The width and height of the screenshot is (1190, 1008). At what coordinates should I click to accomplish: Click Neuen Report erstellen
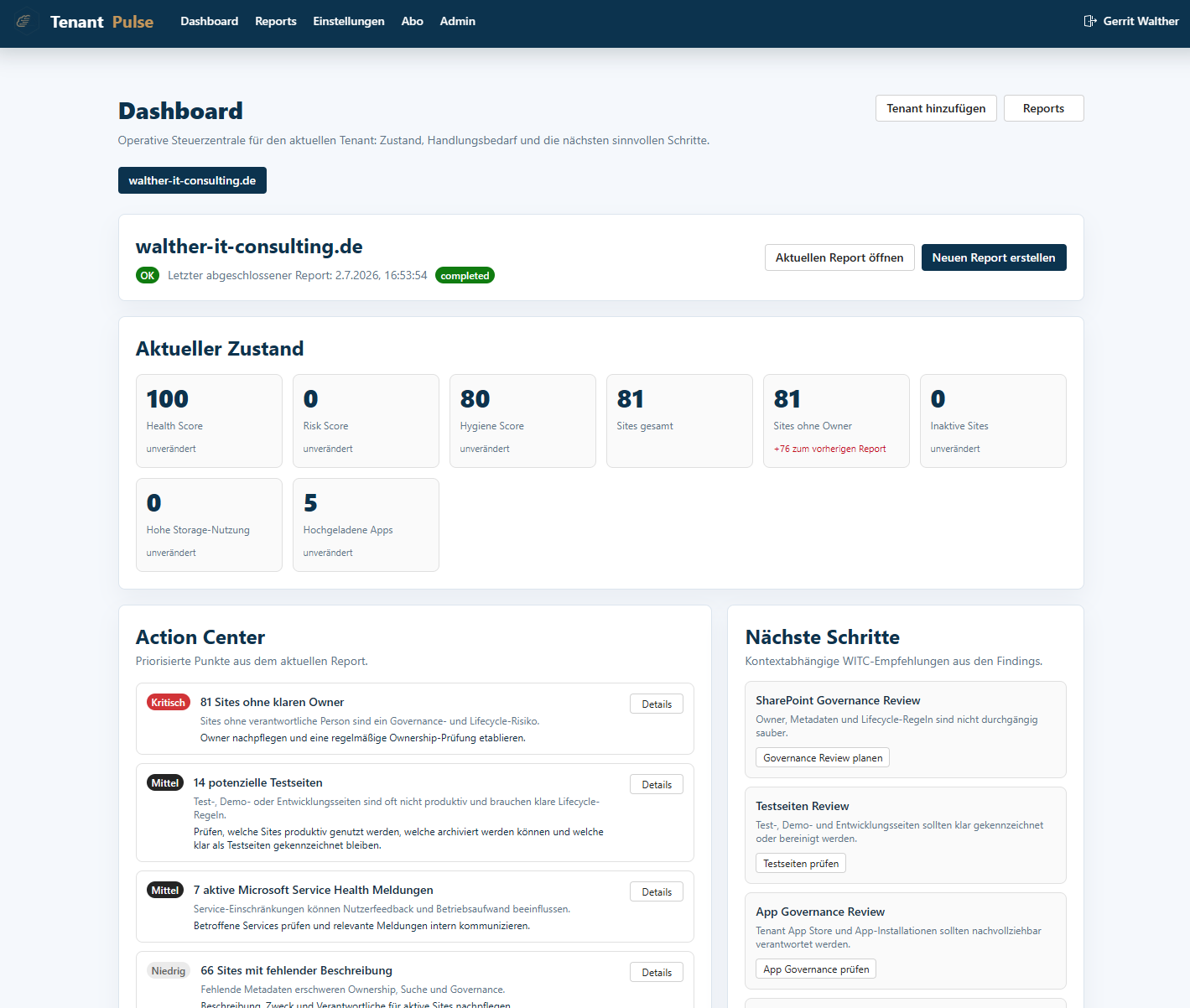994,257
